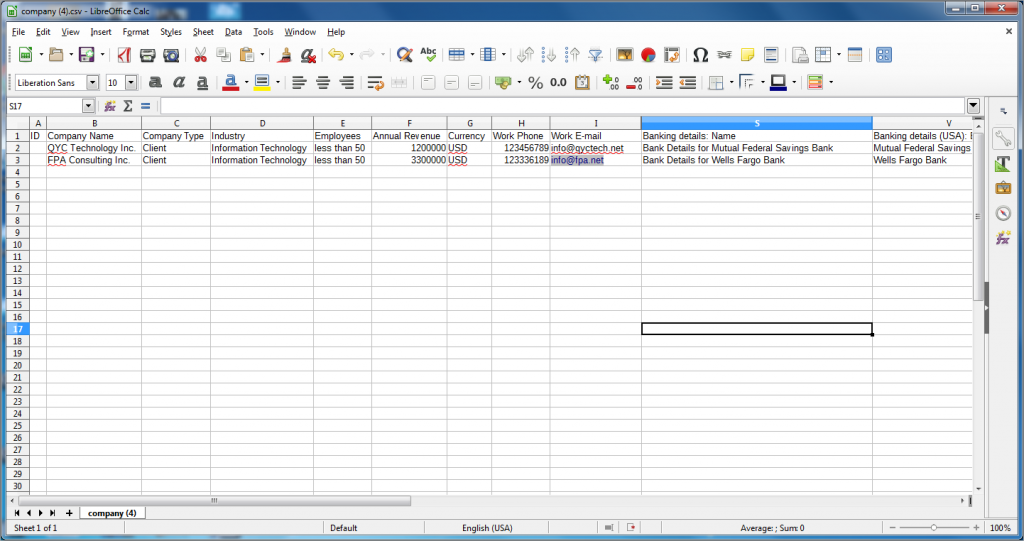Click the Function Wizard icon by formula bar
Screen dimensions: 1024x541
click(x=110, y=106)
